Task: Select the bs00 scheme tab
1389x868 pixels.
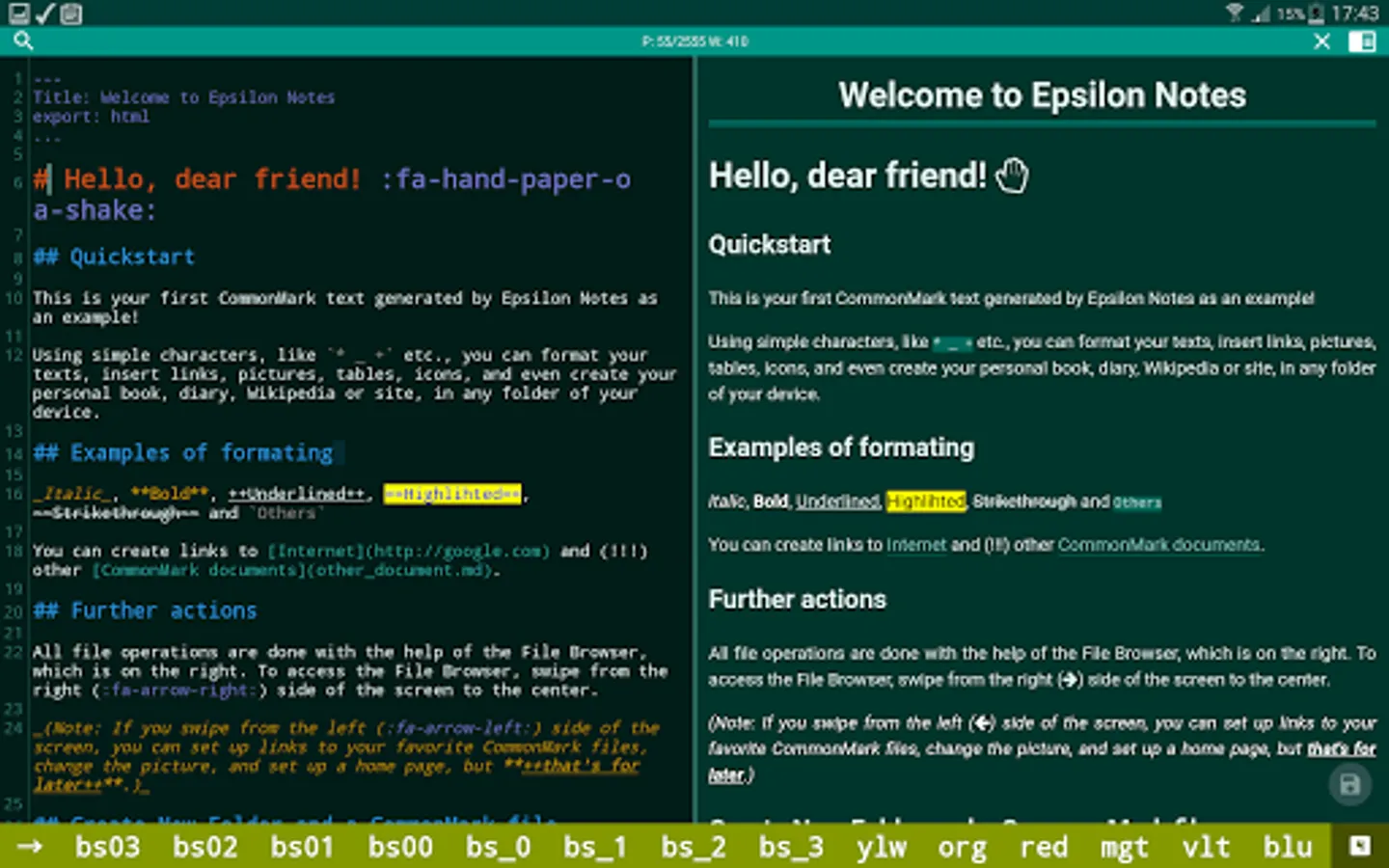Action: pyautogui.click(x=400, y=847)
